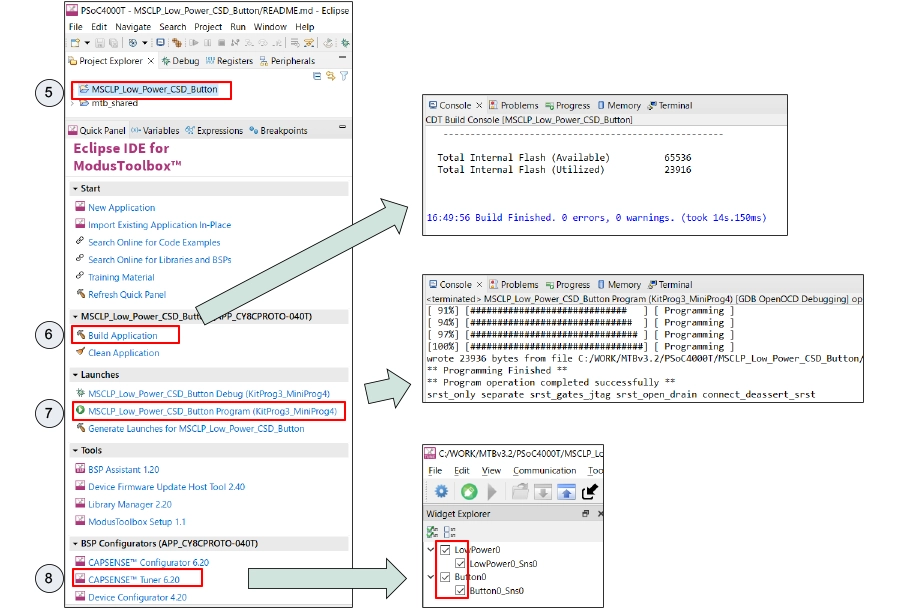Open Device Configurator 4.20
This screenshot has width=900, height=610.
(x=137, y=597)
